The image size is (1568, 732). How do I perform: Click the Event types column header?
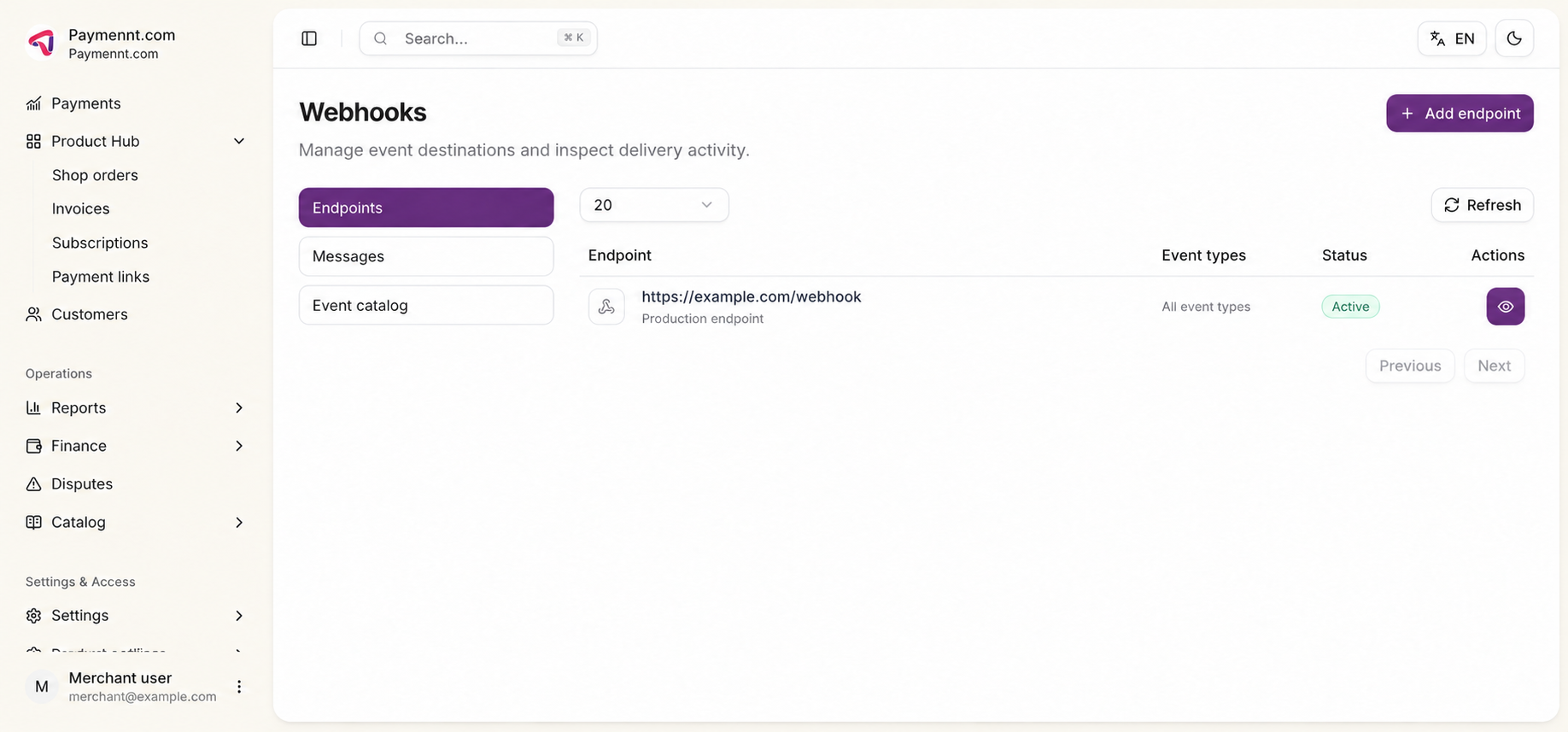point(1203,255)
